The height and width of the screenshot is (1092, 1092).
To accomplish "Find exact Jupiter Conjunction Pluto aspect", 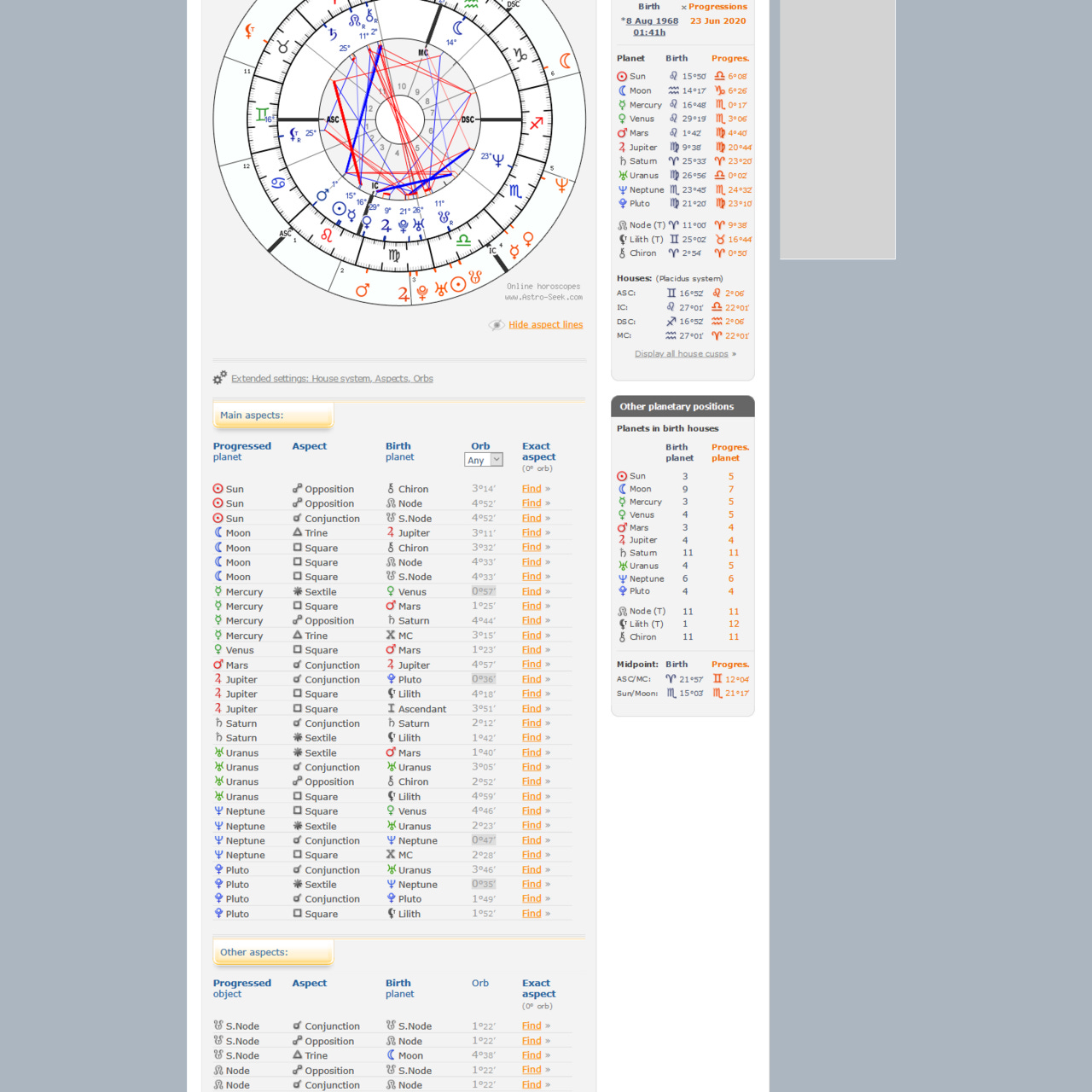I will click(531, 680).
